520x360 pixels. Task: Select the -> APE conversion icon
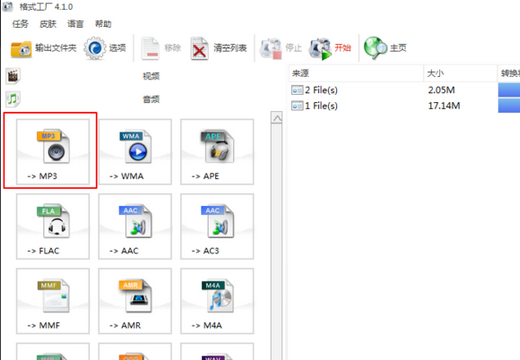217,152
